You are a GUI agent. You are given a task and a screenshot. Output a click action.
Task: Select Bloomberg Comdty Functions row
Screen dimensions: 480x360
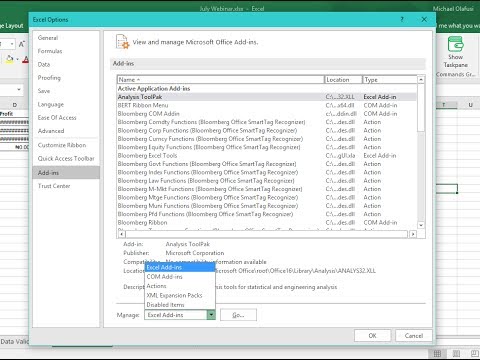coord(267,122)
